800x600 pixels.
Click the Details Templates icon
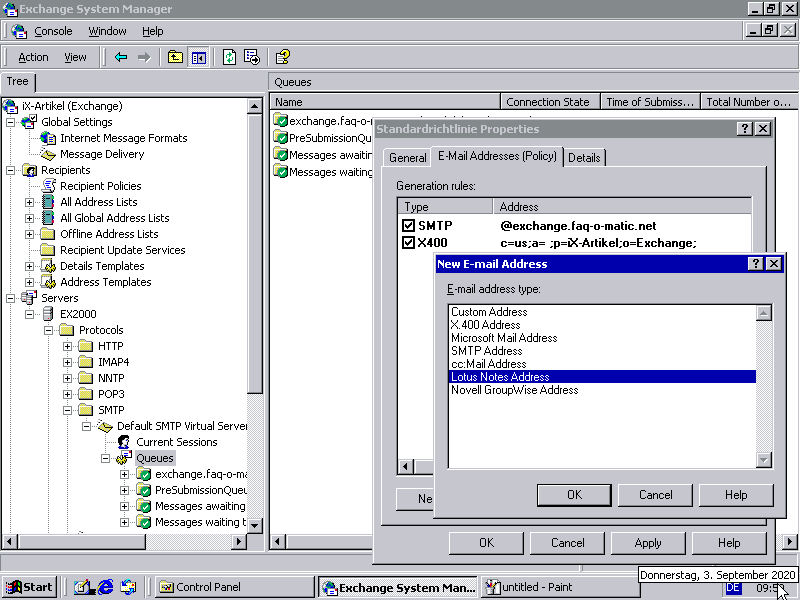click(x=48, y=266)
